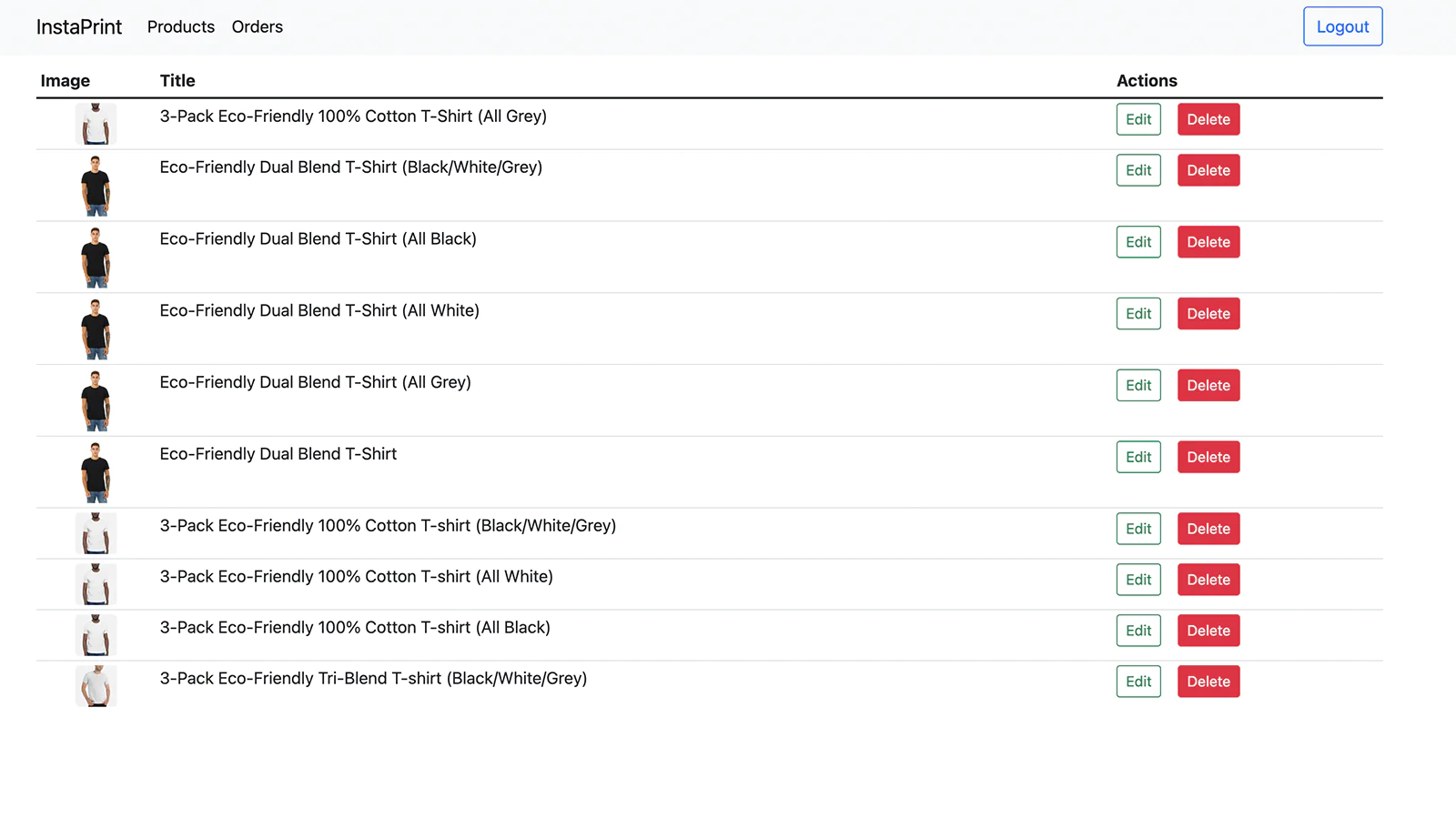Click thumbnail of plain Dual Blend T-Shirt
Viewport: 1456px width, 819px height.
point(96,473)
